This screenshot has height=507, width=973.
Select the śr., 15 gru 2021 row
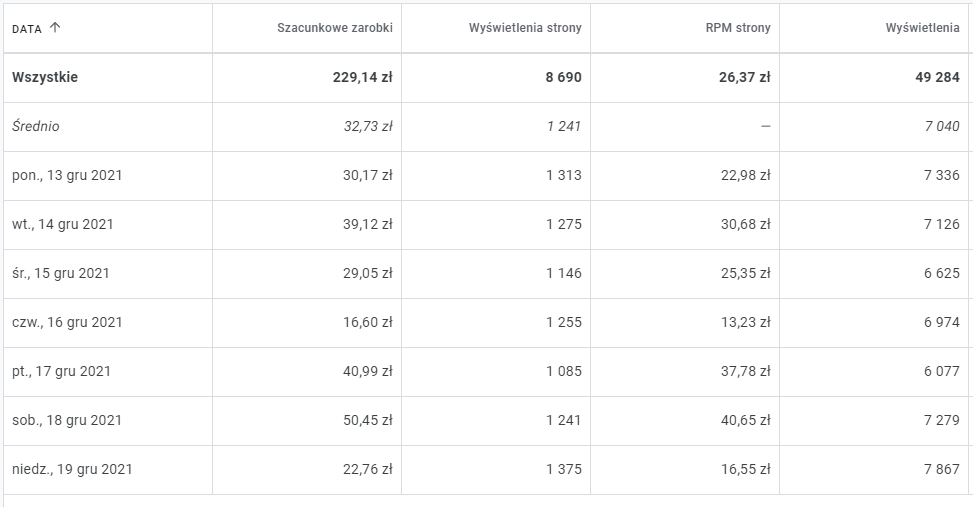[61, 274]
